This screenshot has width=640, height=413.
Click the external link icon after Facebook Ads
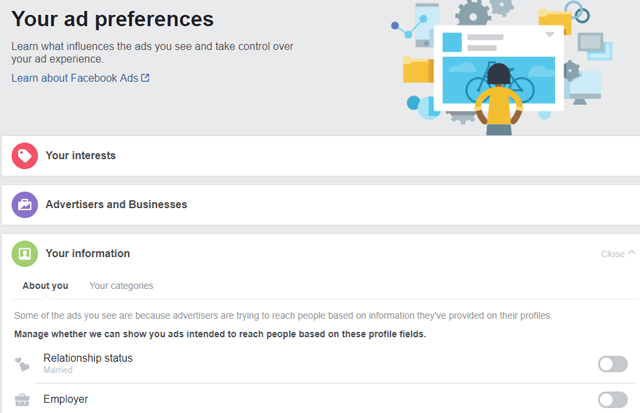coord(145,78)
